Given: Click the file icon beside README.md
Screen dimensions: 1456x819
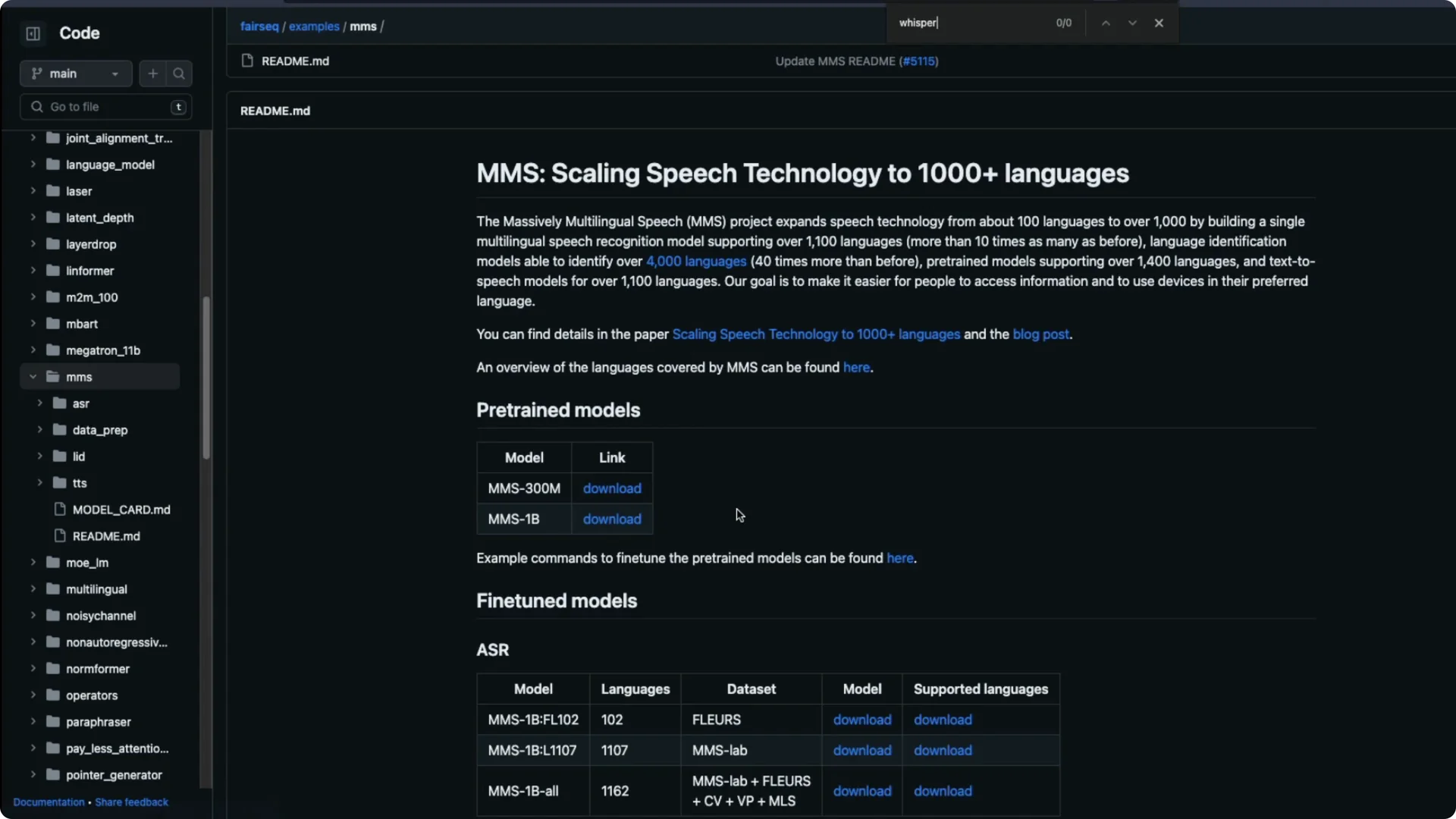Looking at the screenshot, I should pyautogui.click(x=247, y=61).
